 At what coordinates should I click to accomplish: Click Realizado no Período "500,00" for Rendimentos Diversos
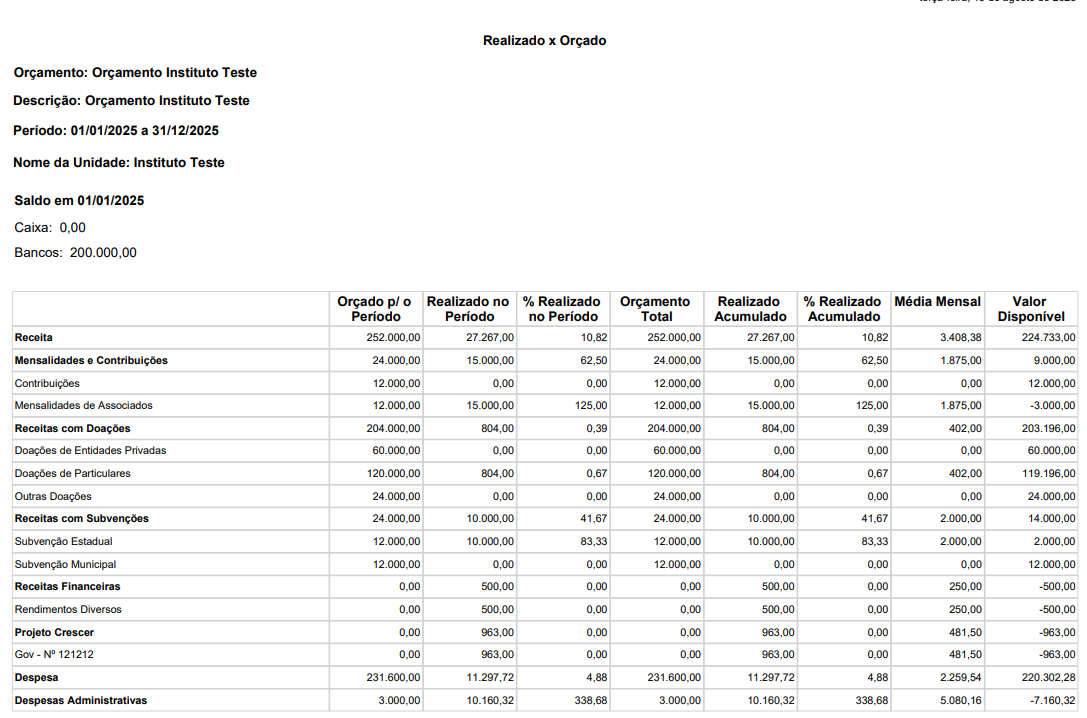click(497, 609)
